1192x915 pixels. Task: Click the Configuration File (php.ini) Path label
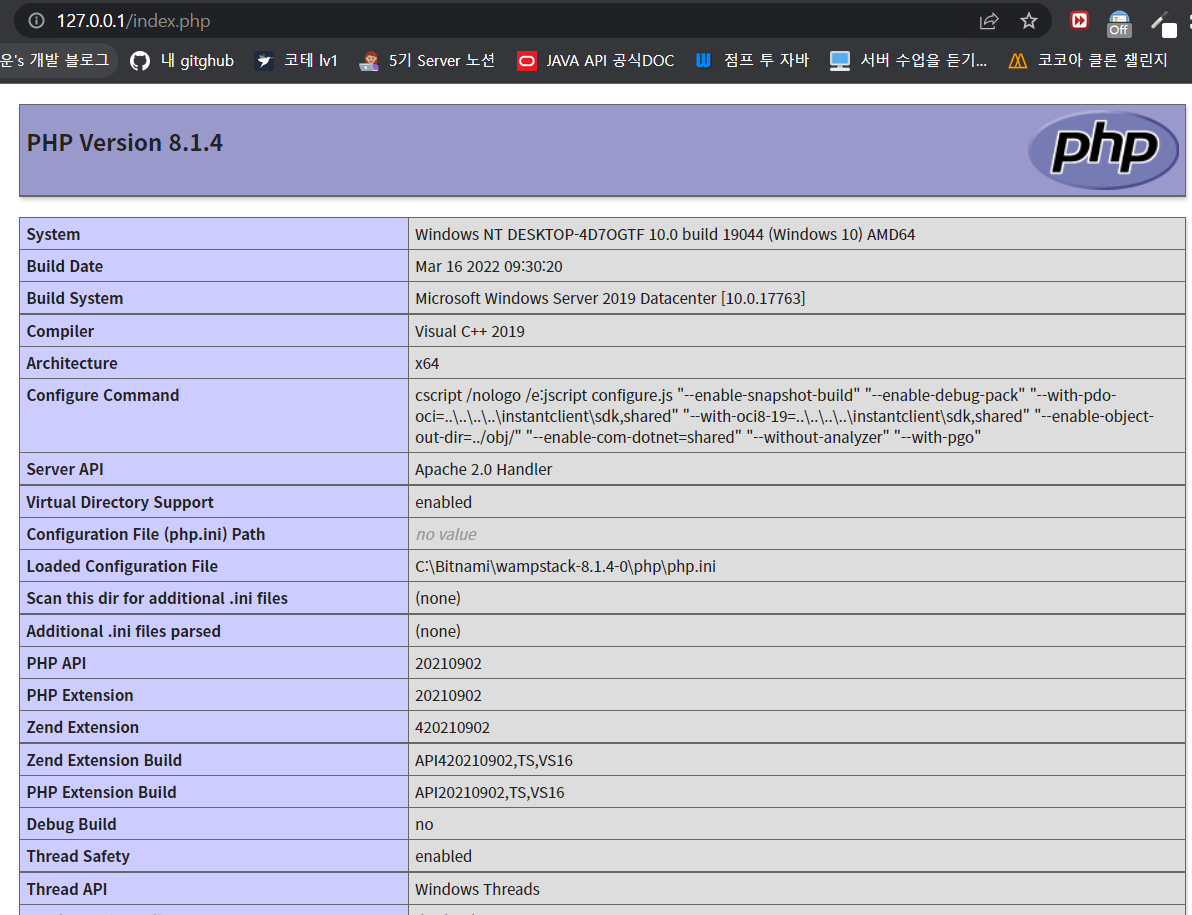coord(146,534)
